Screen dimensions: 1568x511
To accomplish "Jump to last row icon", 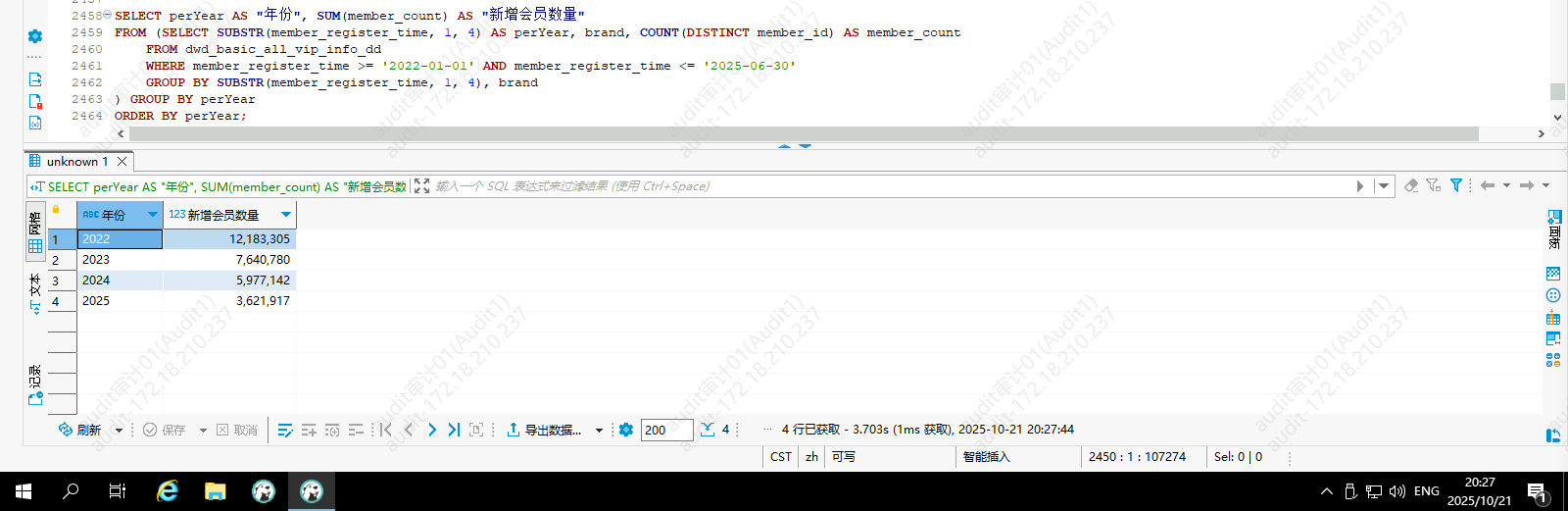I will pos(454,430).
